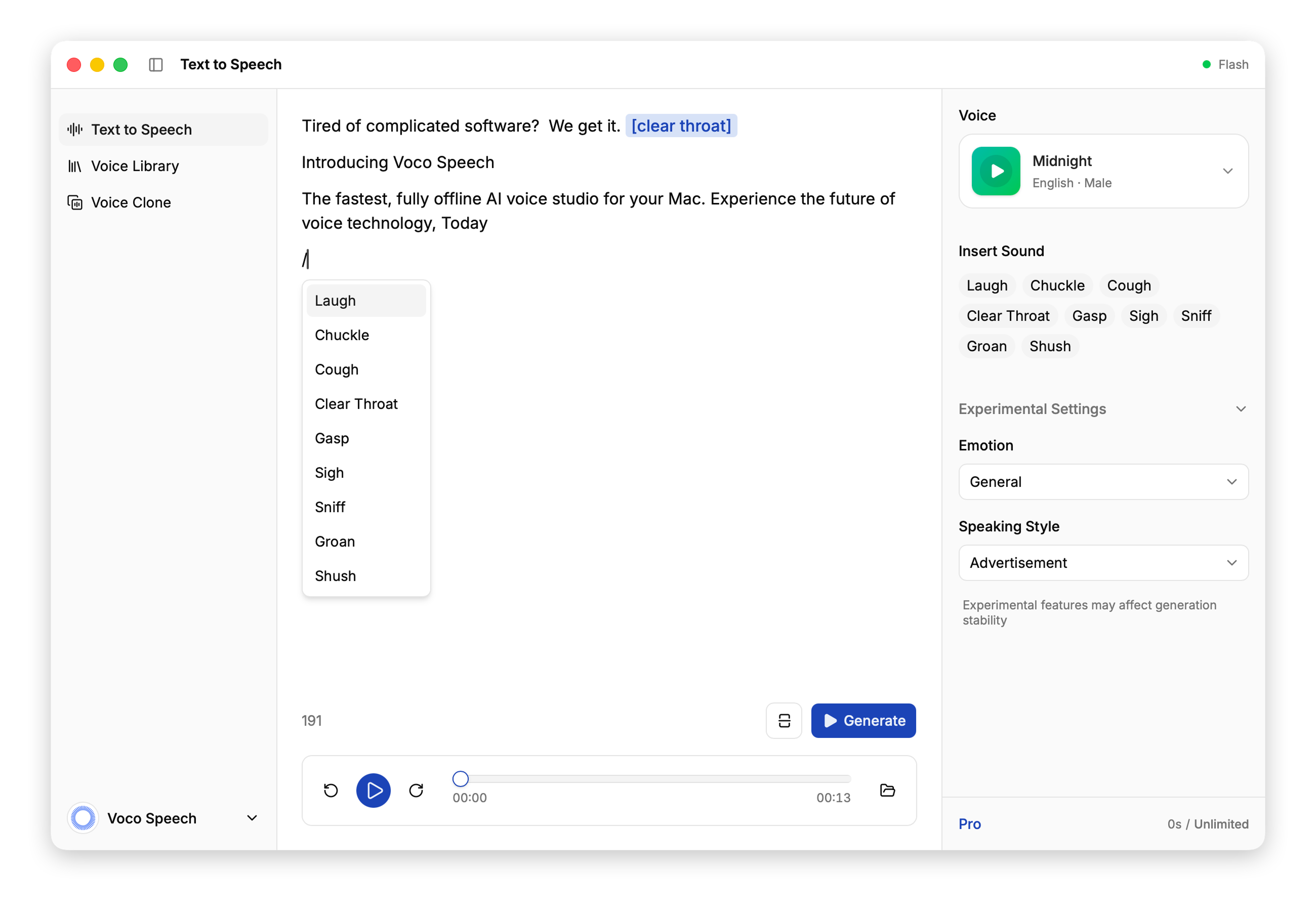Collapse the Experimental Settings section
1316x911 pixels.
pyautogui.click(x=1241, y=409)
